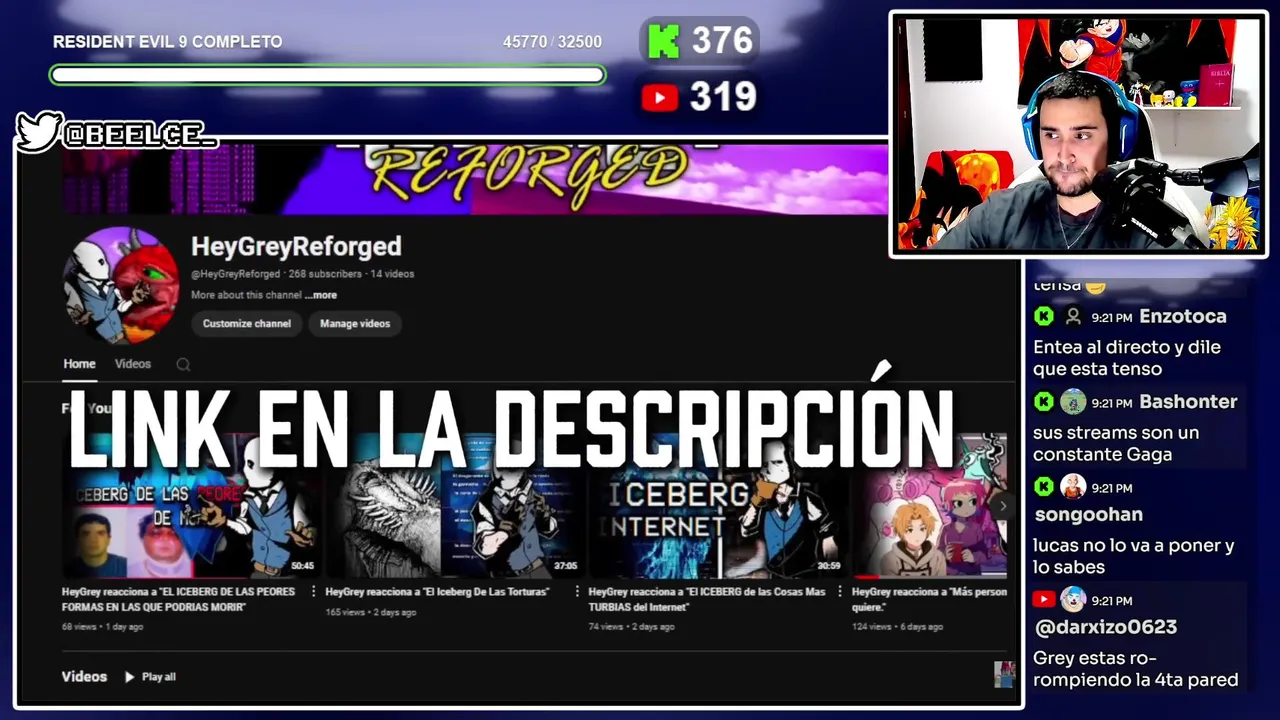Image resolution: width=1280 pixels, height=720 pixels.
Task: Click the songoohan username in chat
Action: pos(1087,515)
